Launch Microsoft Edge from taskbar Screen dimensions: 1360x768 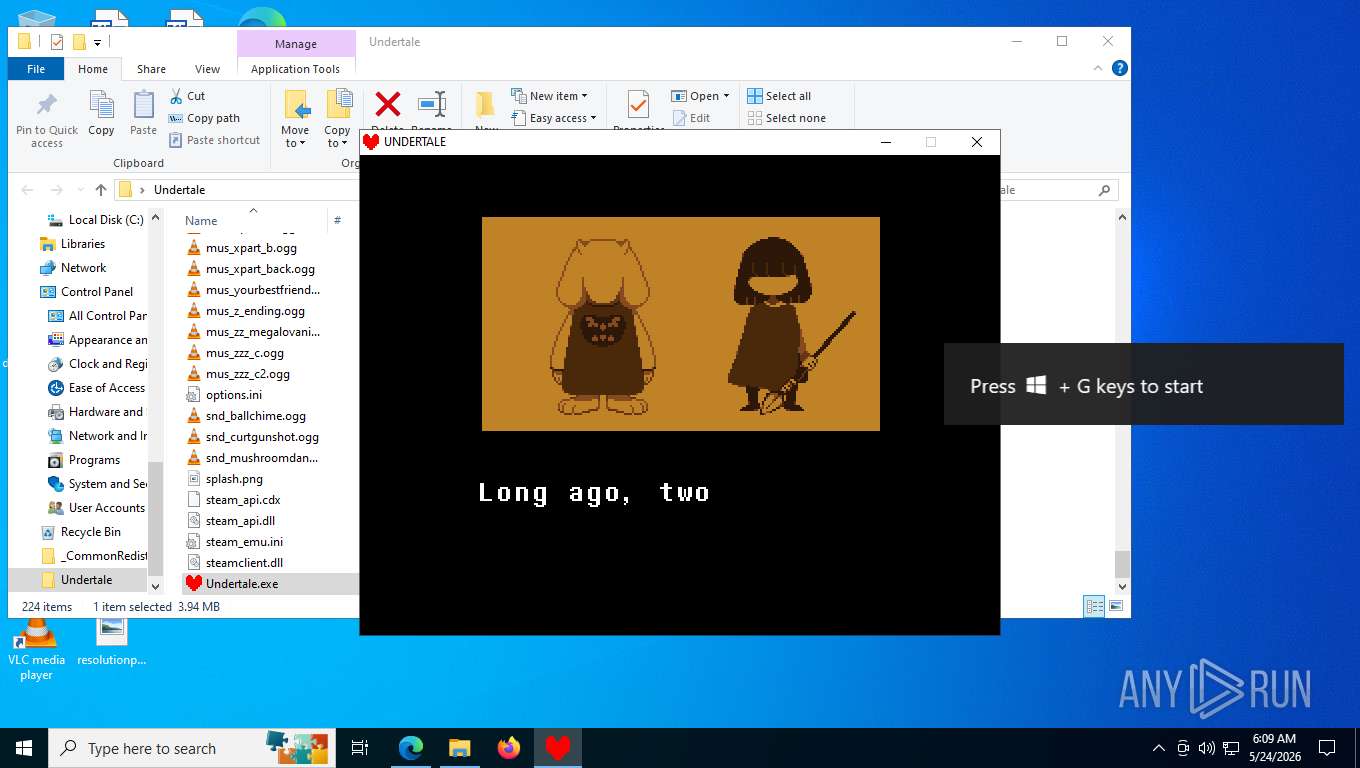coord(411,748)
